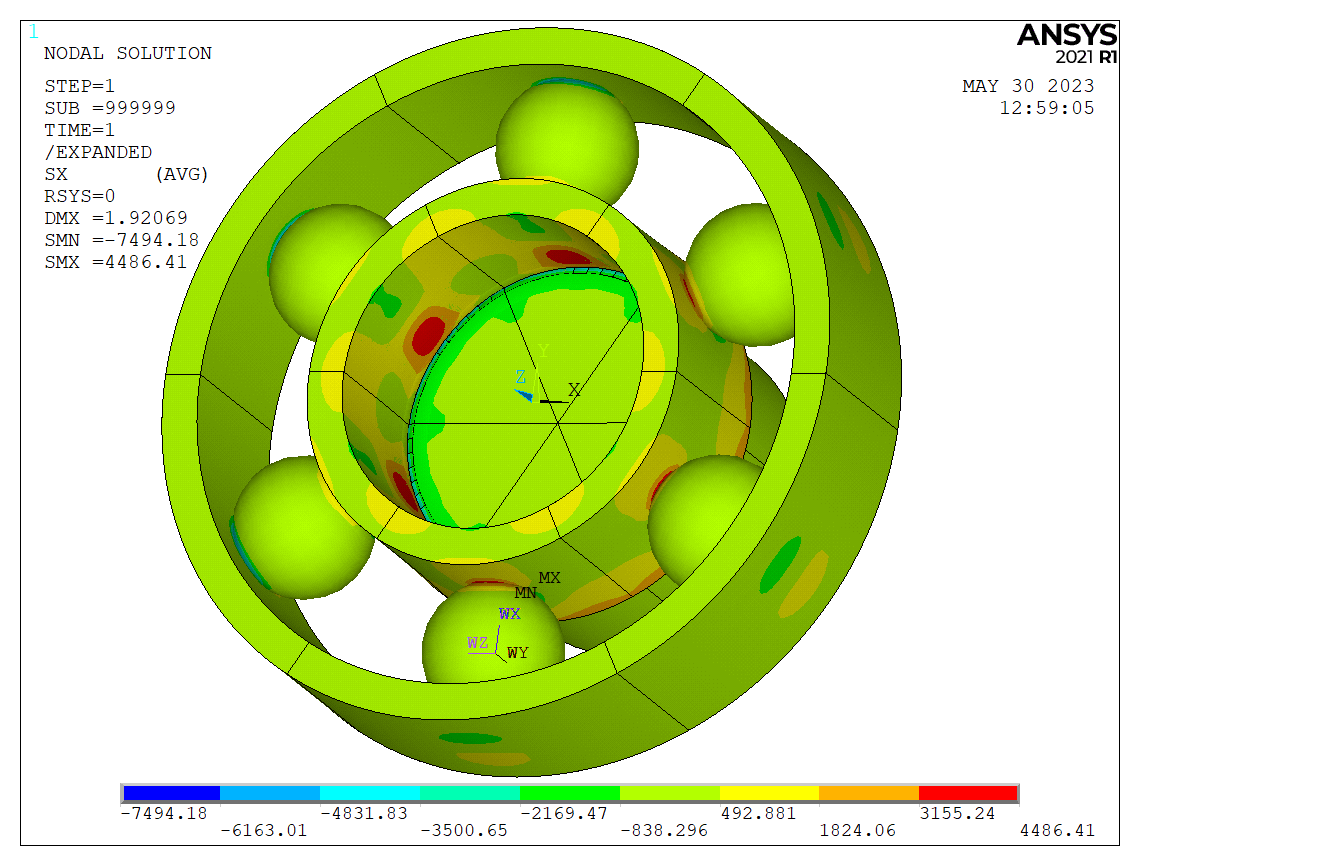
Task: Click the MAY 30 2023 date text
Action: pyautogui.click(x=1028, y=86)
